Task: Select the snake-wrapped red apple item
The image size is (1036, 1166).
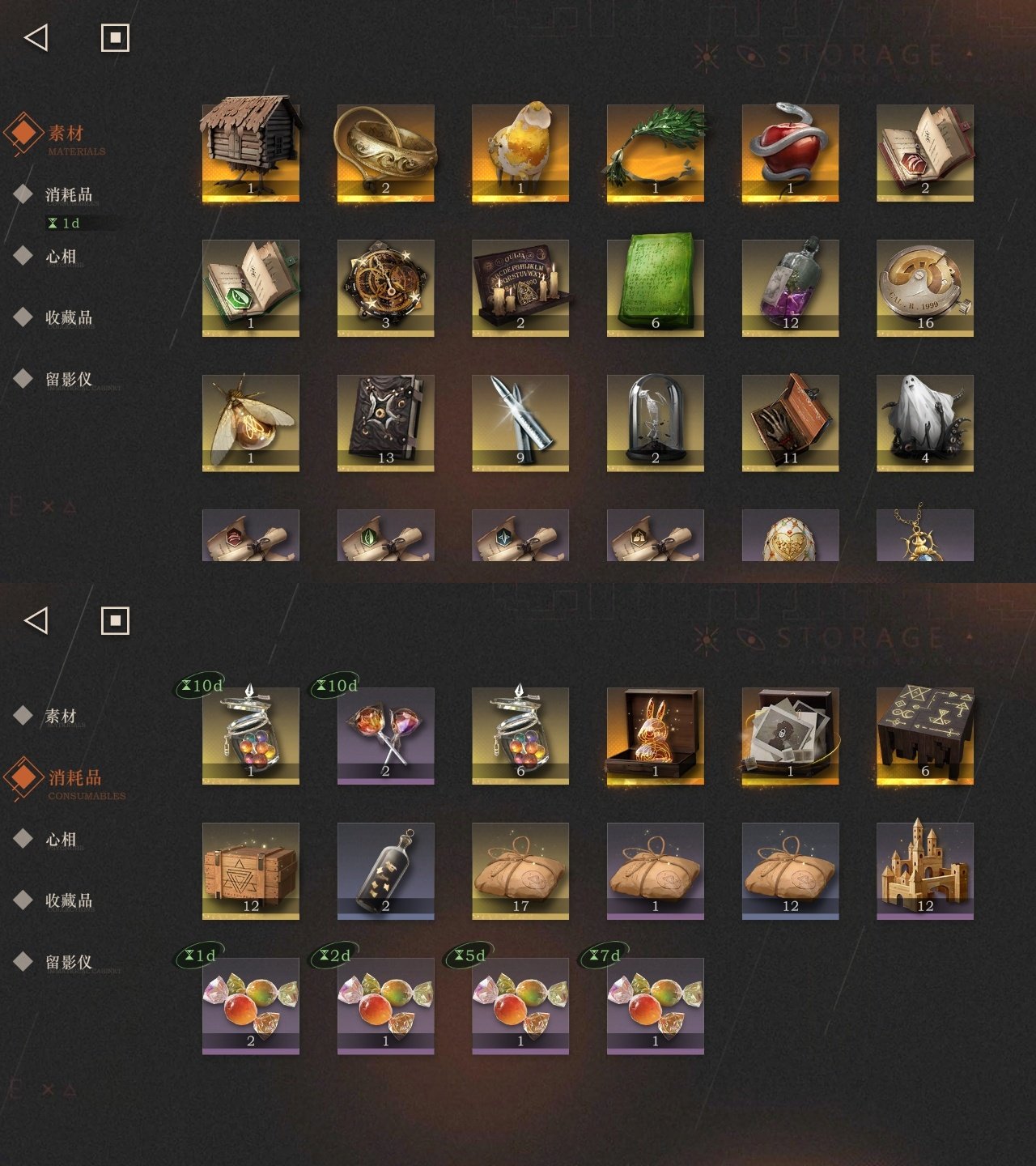Action: tap(791, 152)
